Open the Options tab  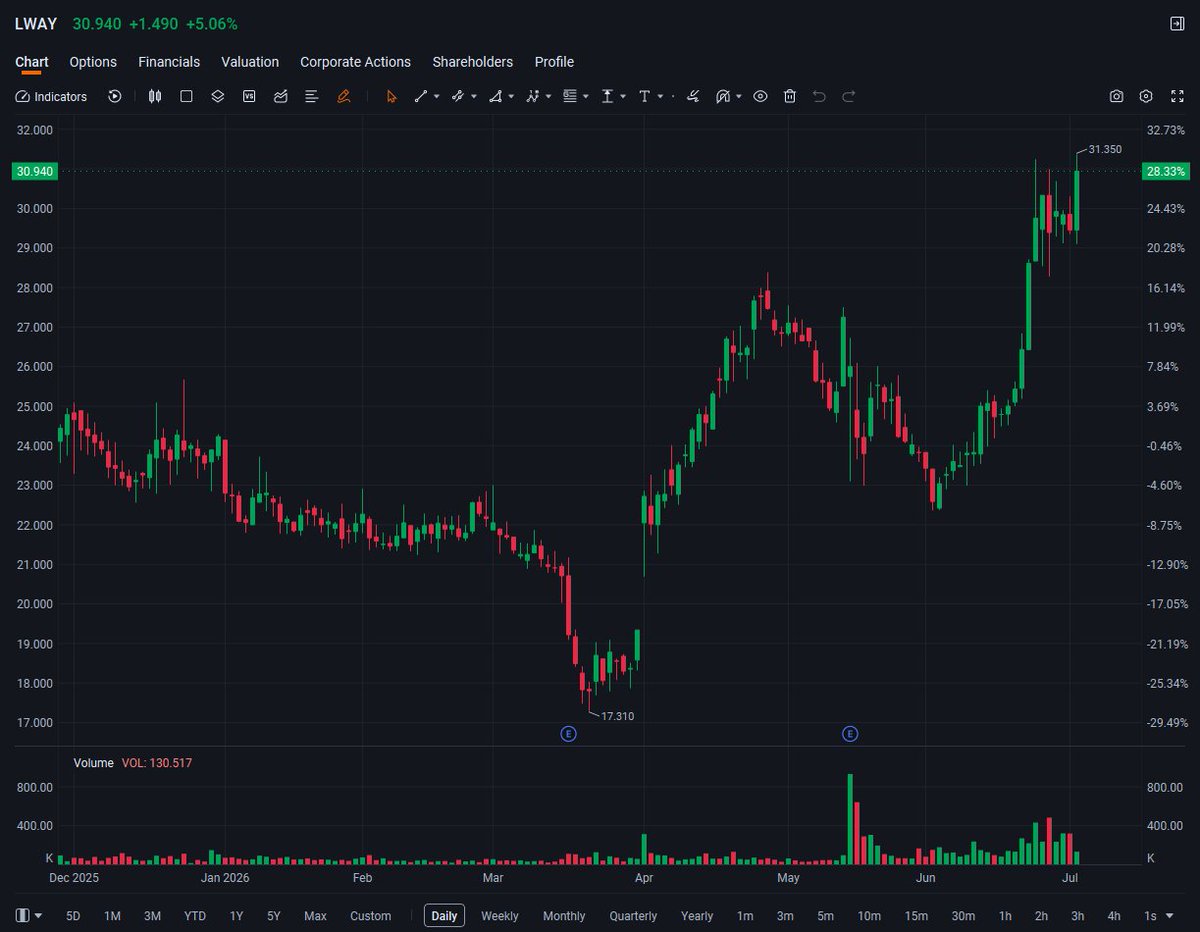93,62
